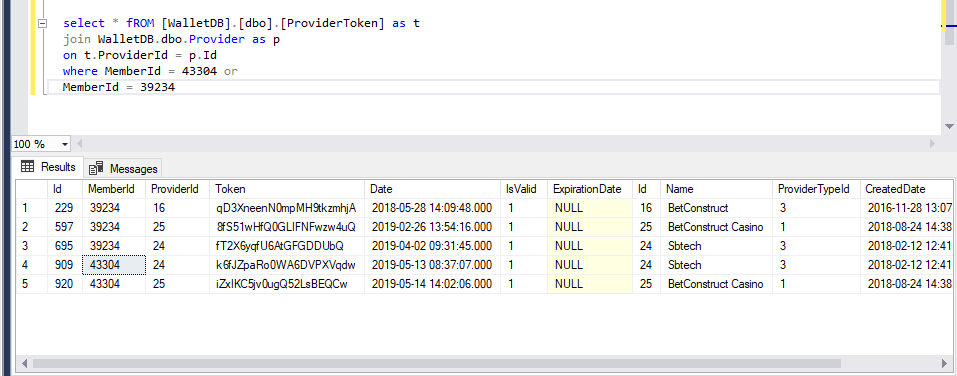This screenshot has width=957, height=376.
Task: Click CreatedDate 2016-11-28 cell in row 1
Action: [906, 208]
